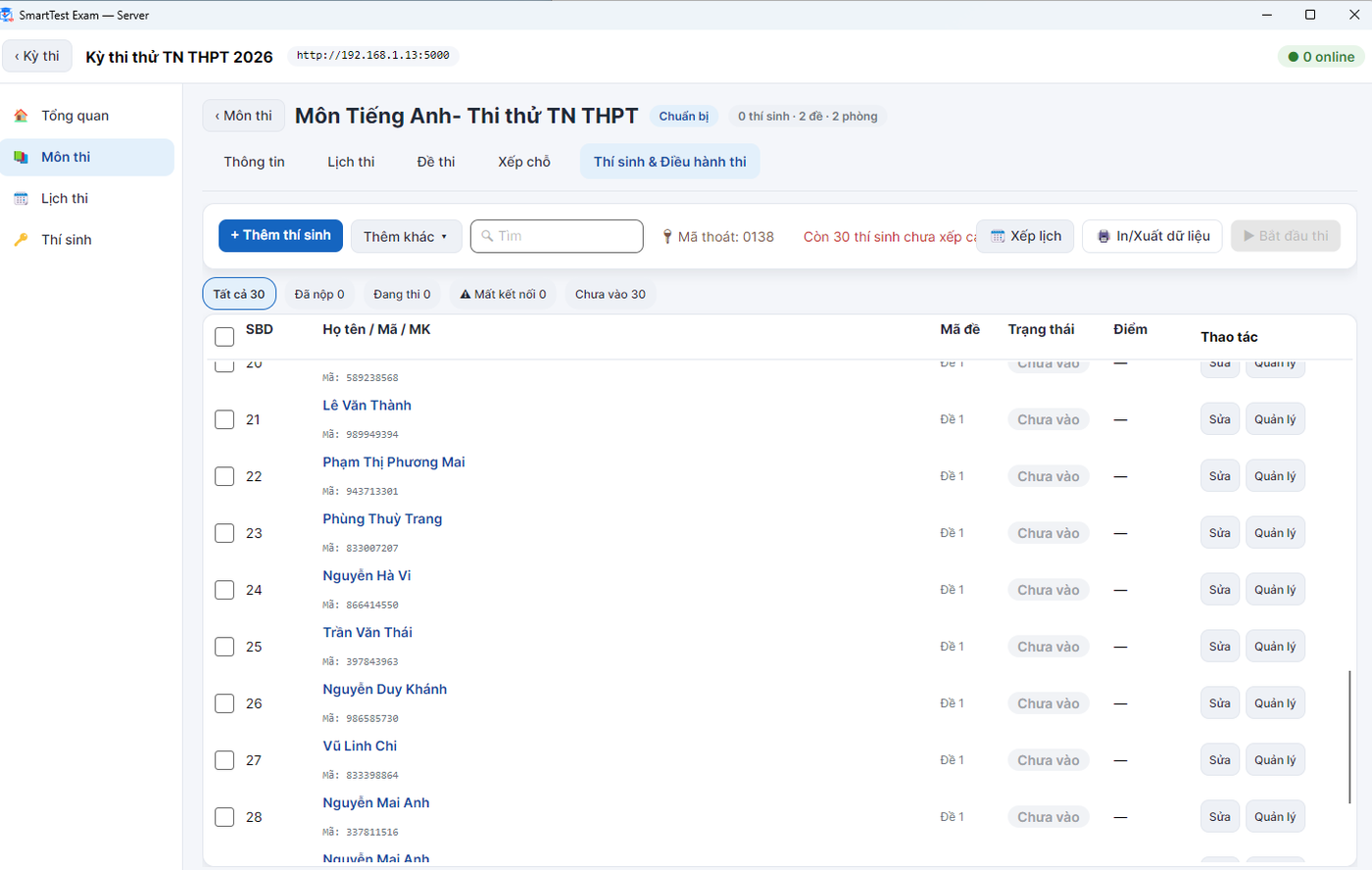Select all candidates with the header checkbox
The width and height of the screenshot is (1372, 870).
tap(224, 337)
